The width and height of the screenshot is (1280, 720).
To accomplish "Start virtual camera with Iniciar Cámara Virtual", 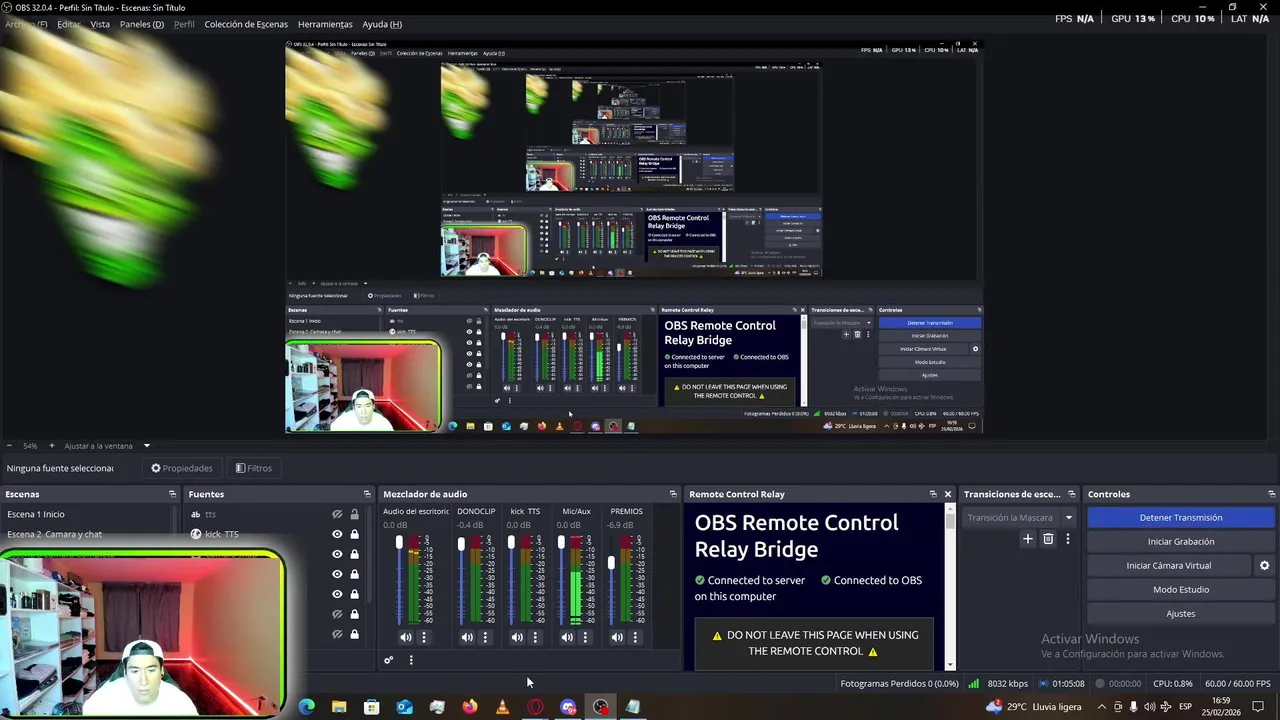I will [x=1169, y=566].
